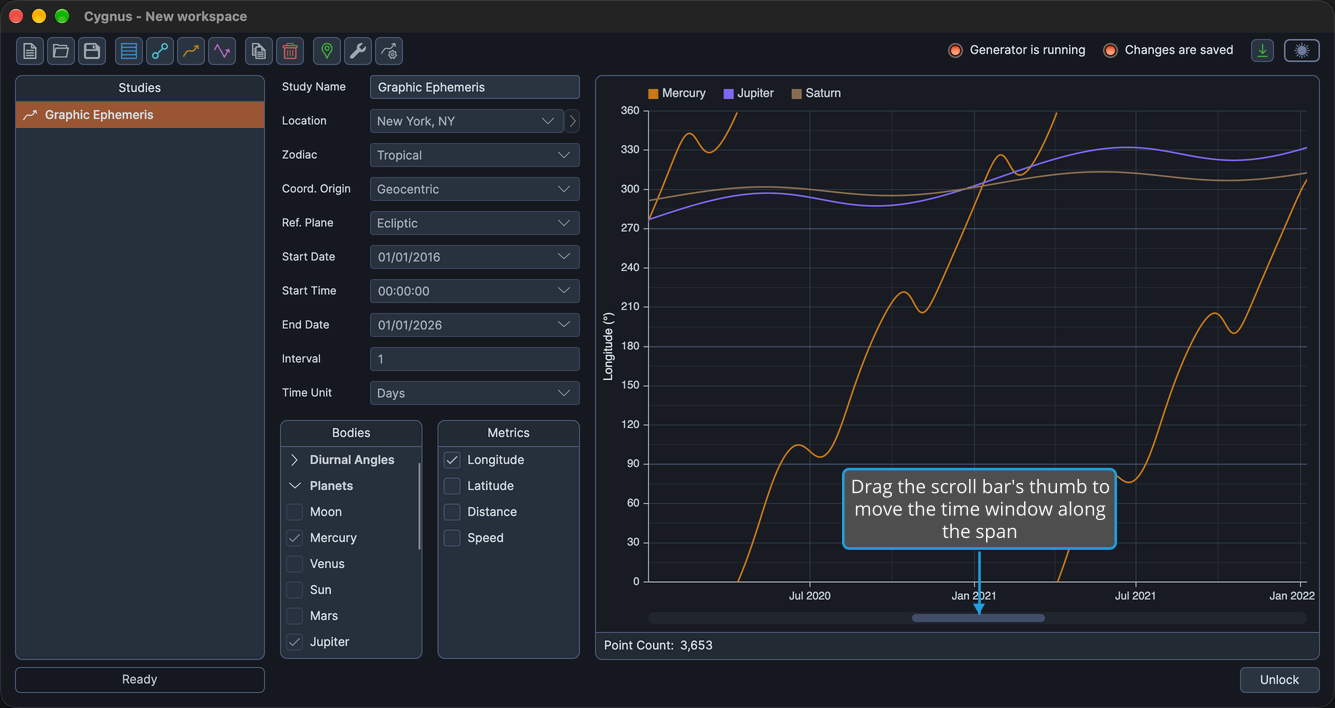The height and width of the screenshot is (708, 1335).
Task: Uncheck the Longitude metric
Action: [452, 460]
